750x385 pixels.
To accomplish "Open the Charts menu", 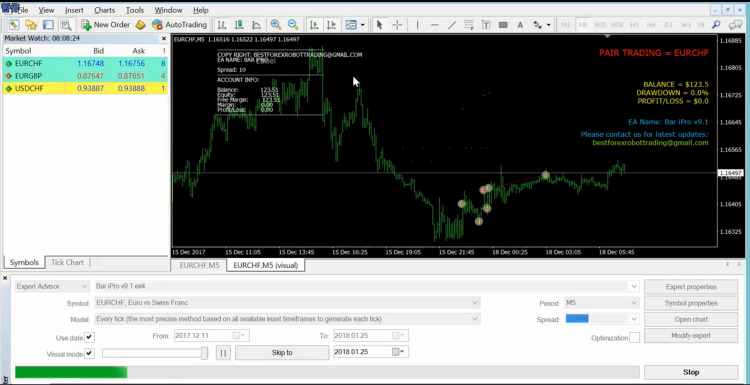I will [x=104, y=10].
